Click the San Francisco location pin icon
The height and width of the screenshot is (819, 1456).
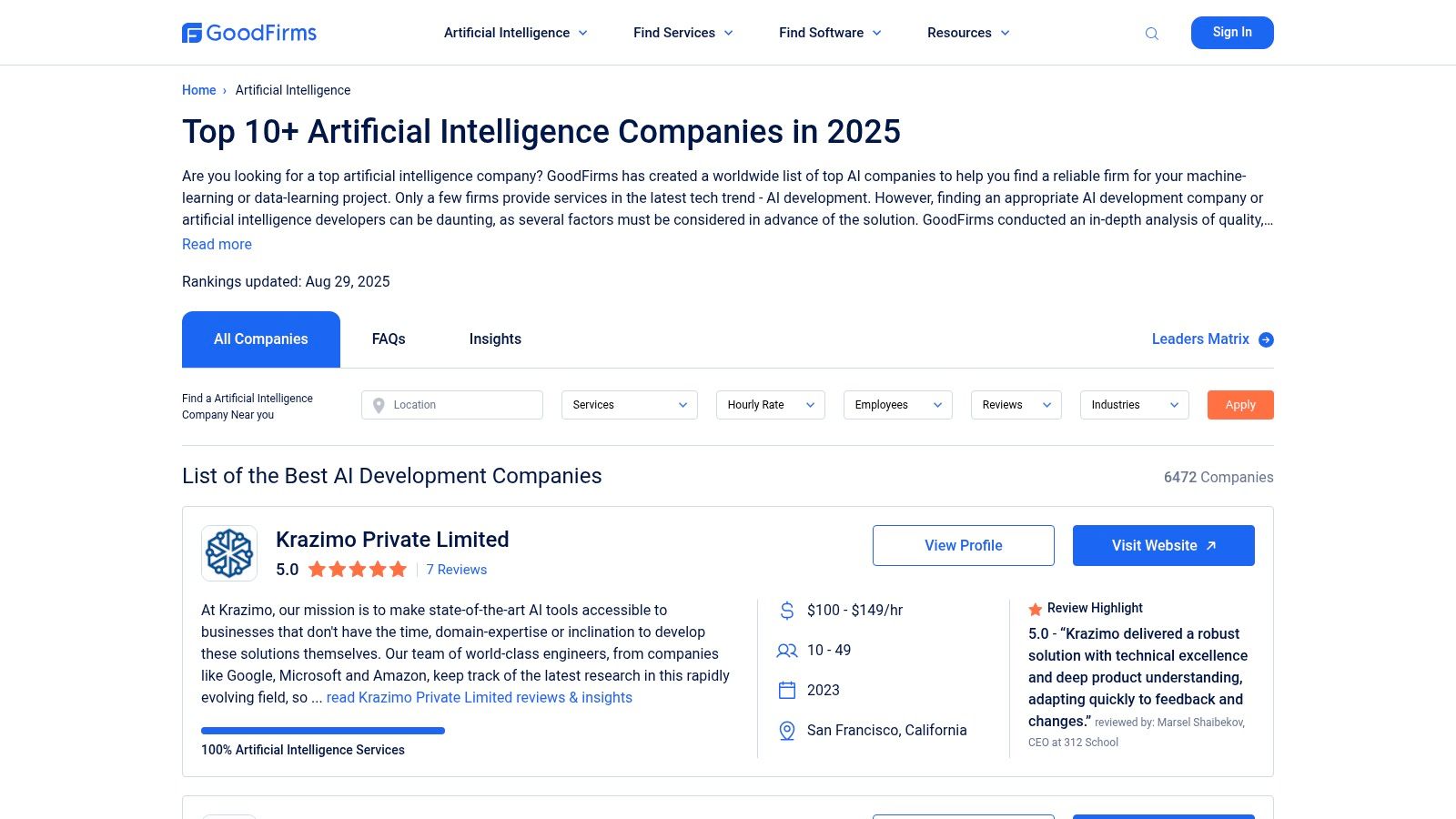(x=787, y=731)
